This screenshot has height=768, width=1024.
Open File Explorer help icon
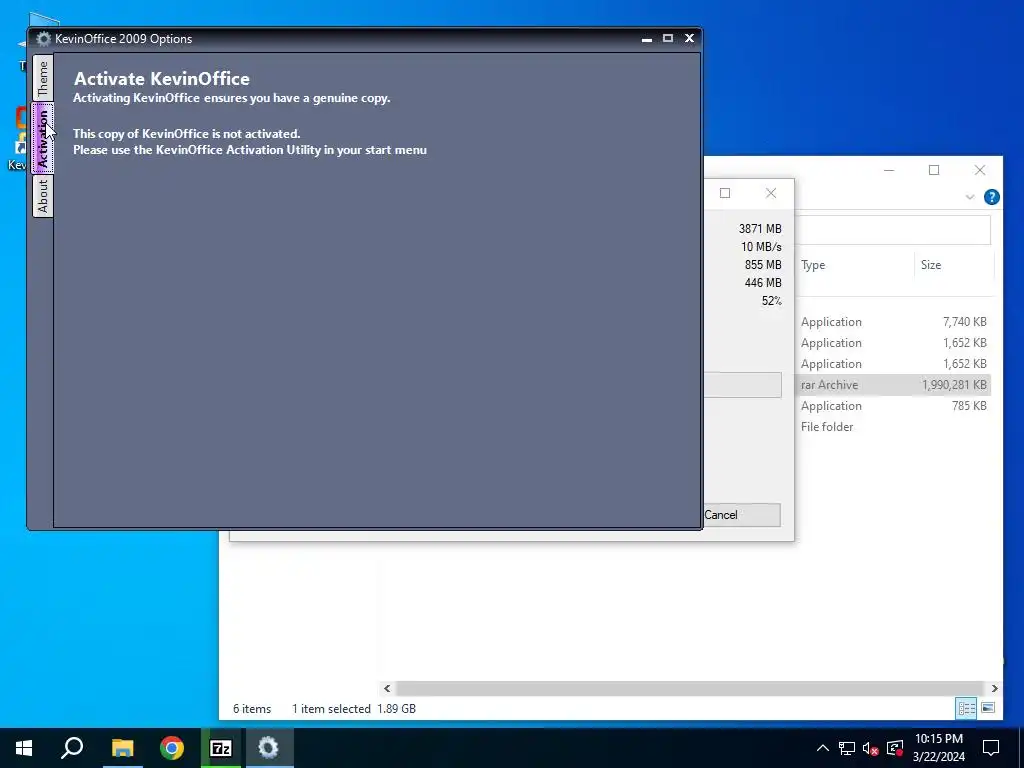click(991, 197)
